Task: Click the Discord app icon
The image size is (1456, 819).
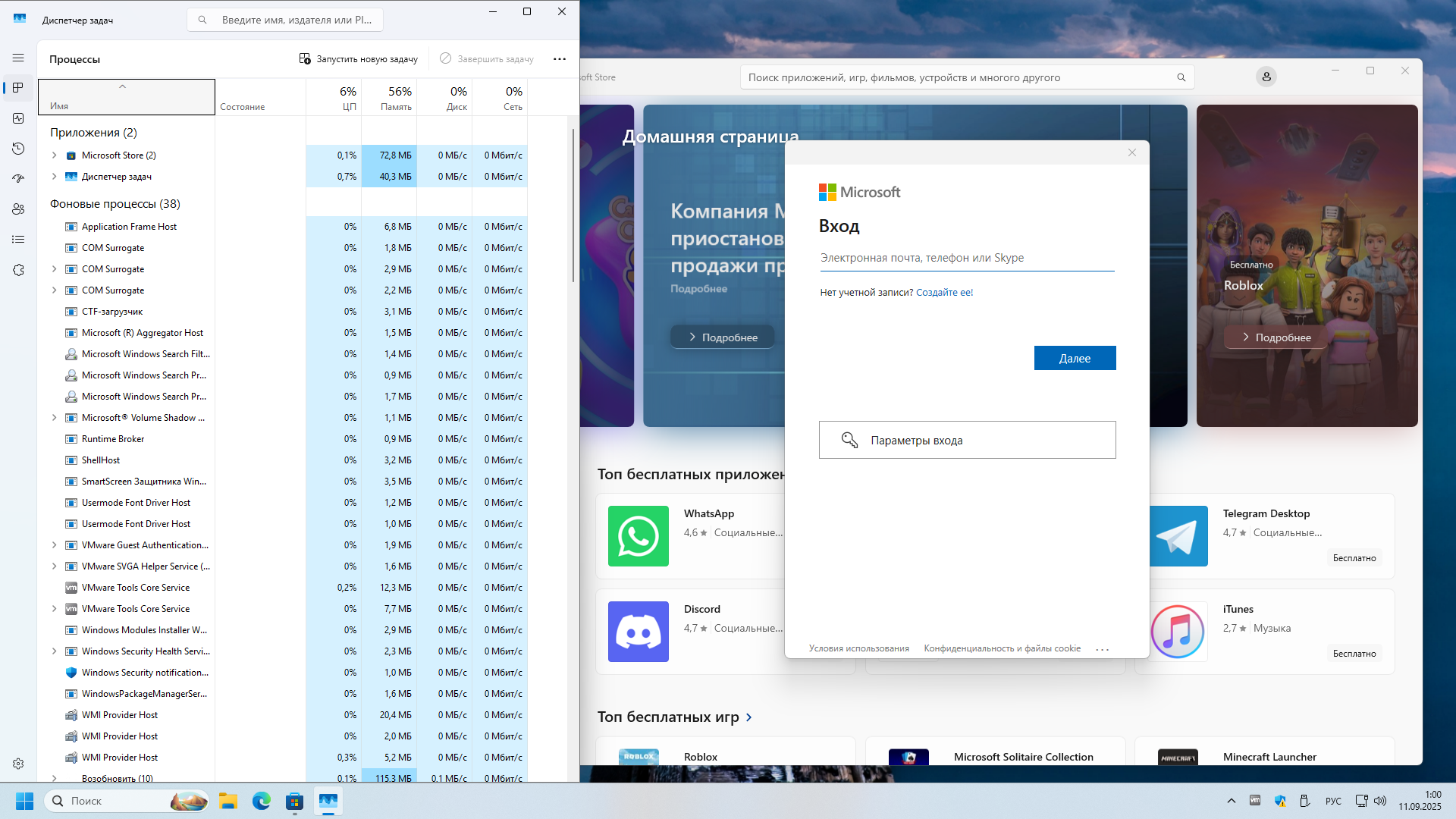Action: tap(639, 632)
